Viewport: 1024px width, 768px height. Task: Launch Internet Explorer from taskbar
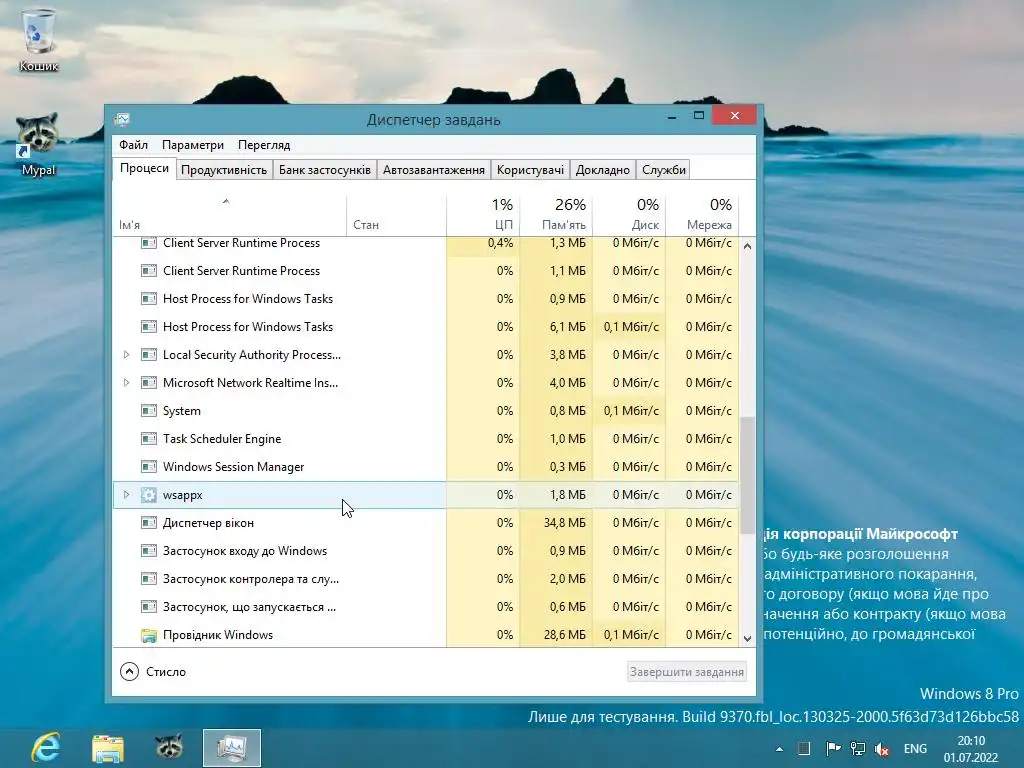(x=46, y=748)
